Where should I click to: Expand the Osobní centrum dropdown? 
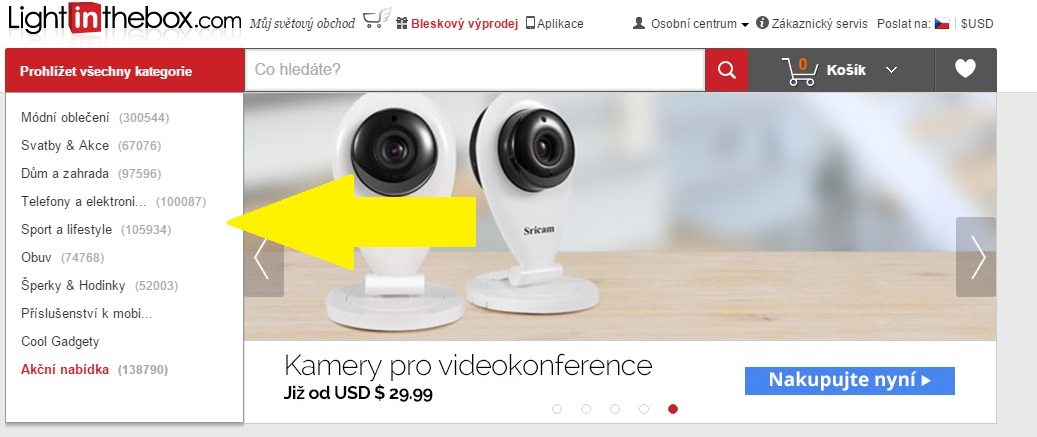tap(690, 24)
